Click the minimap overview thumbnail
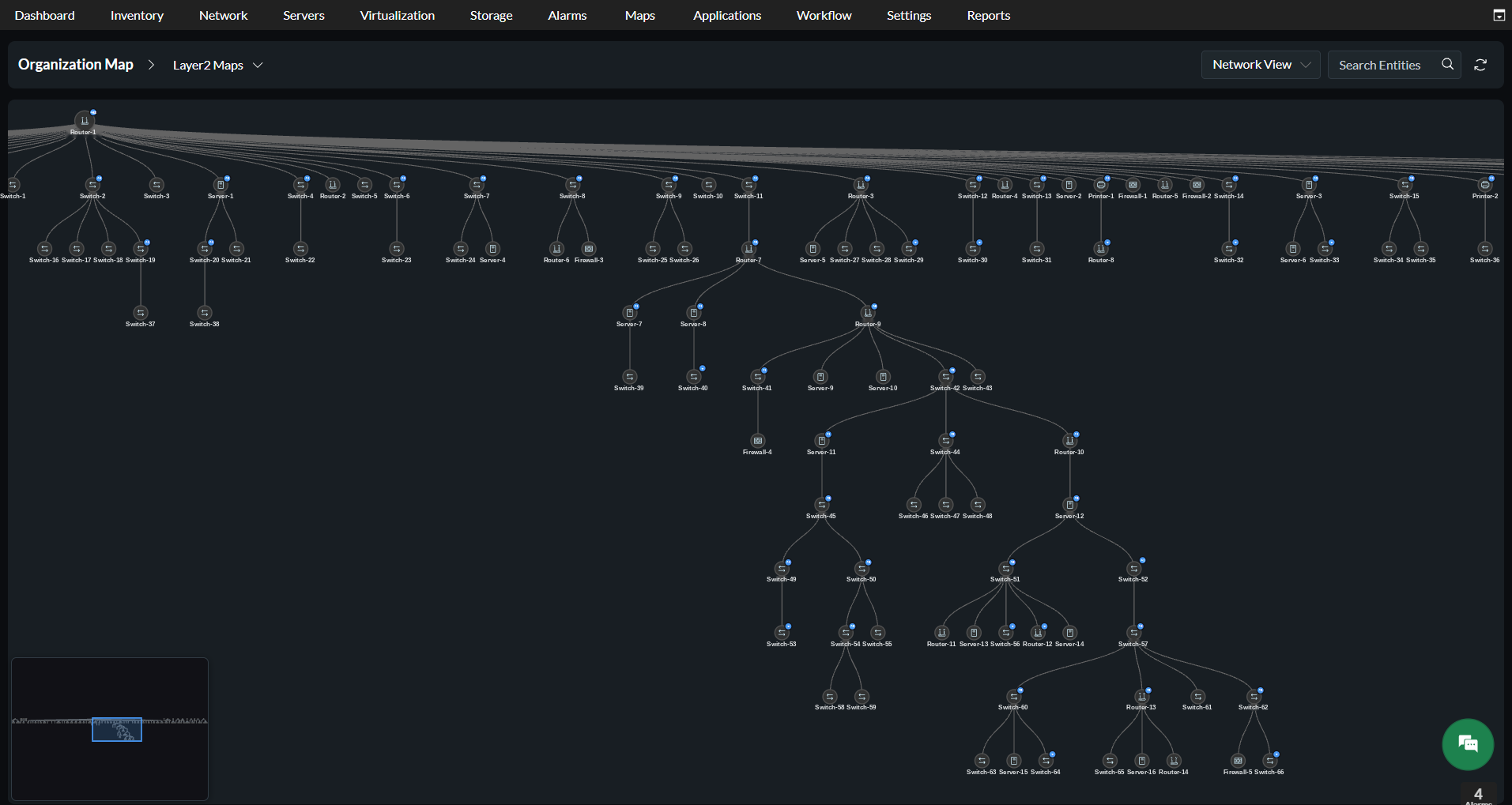This screenshot has height=805, width=1512. [x=110, y=728]
